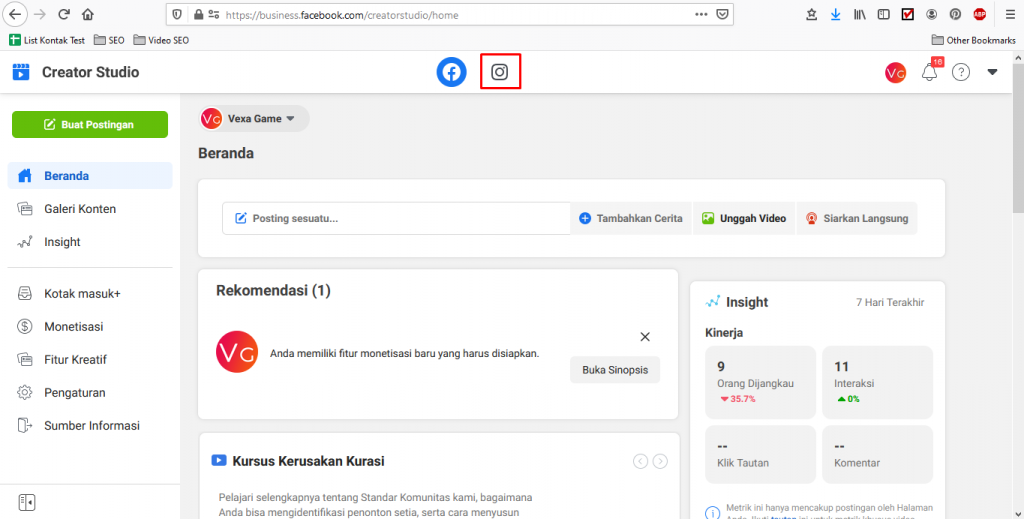Collapse sidebar using bottom-left panel icon
Screen dimensions: 1024x519
(x=27, y=501)
